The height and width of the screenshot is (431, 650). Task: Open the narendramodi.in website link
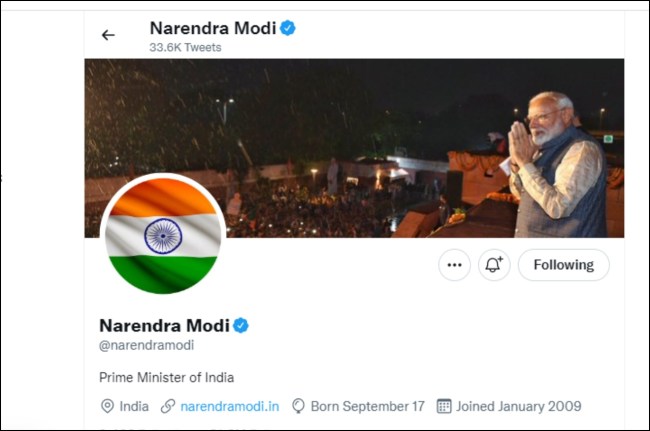[x=230, y=406]
